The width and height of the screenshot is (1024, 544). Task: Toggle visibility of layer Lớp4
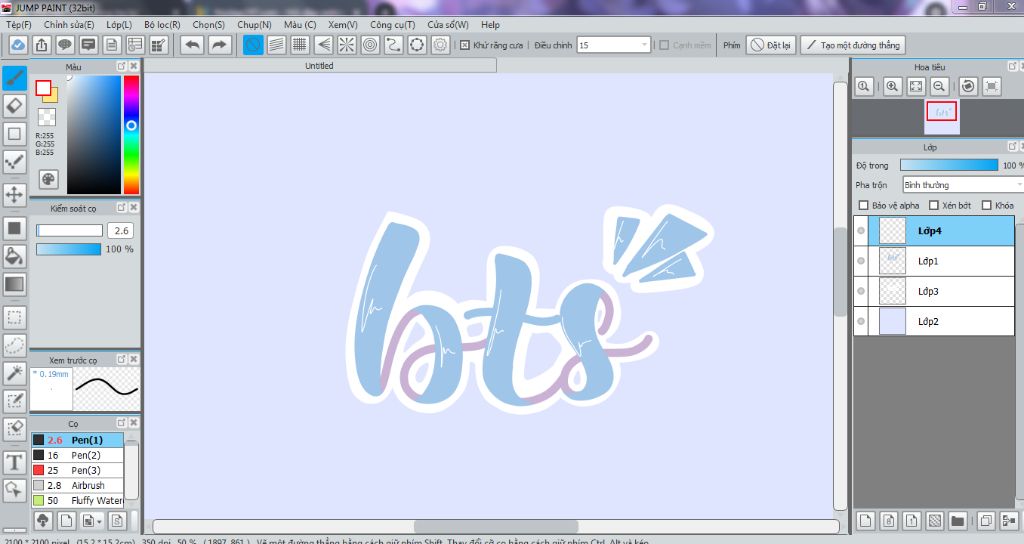[x=861, y=231]
